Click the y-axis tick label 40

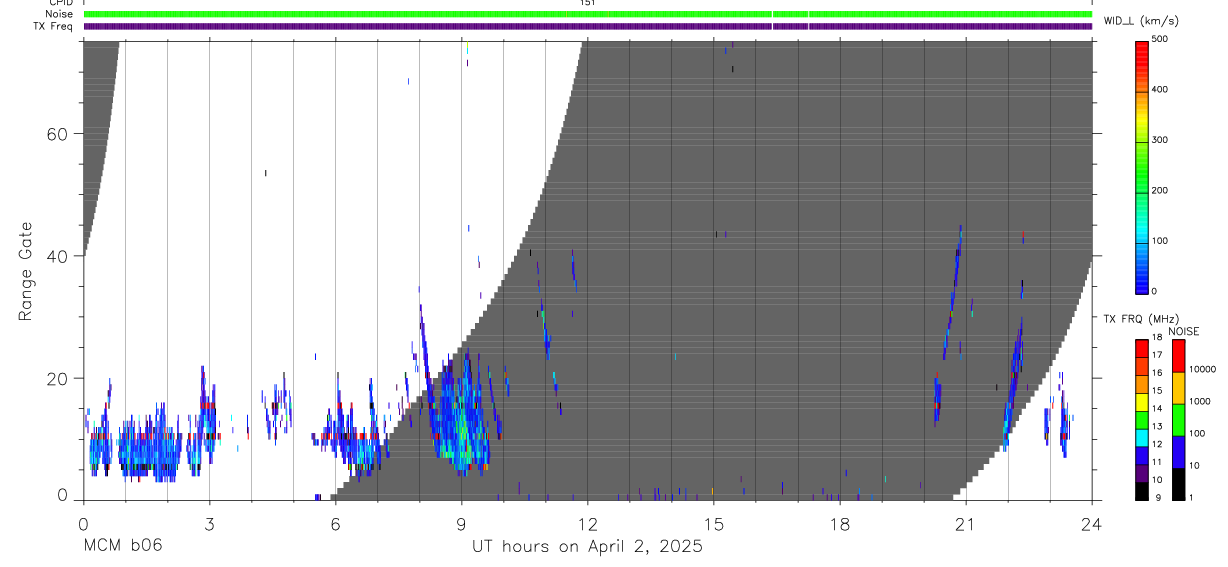coord(56,256)
